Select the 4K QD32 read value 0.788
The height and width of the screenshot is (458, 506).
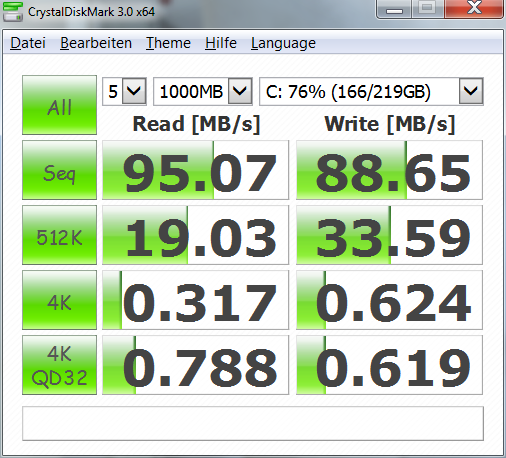tap(195, 365)
